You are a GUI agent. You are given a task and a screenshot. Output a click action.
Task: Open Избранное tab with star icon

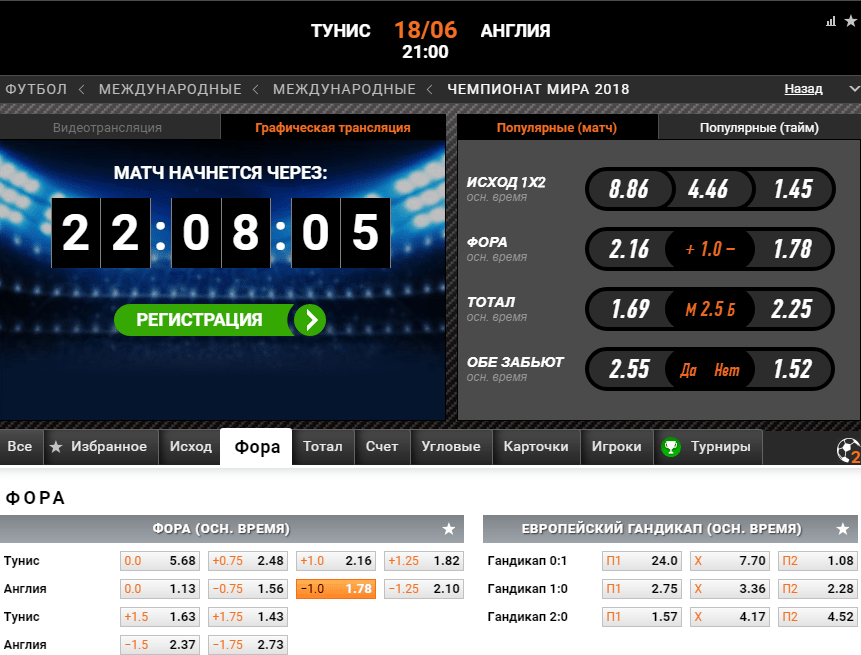click(x=101, y=447)
